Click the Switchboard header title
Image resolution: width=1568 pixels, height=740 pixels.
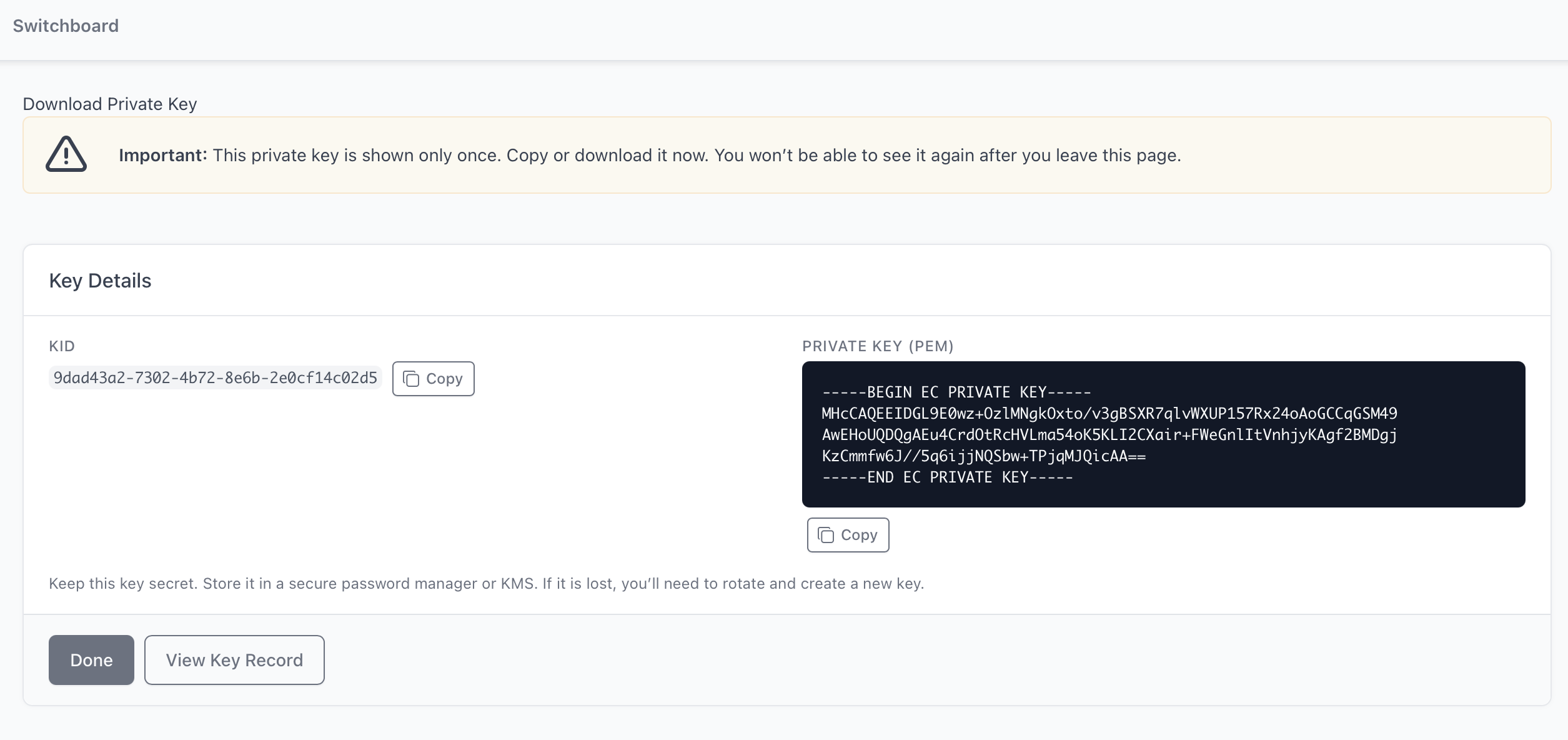pyautogui.click(x=65, y=26)
